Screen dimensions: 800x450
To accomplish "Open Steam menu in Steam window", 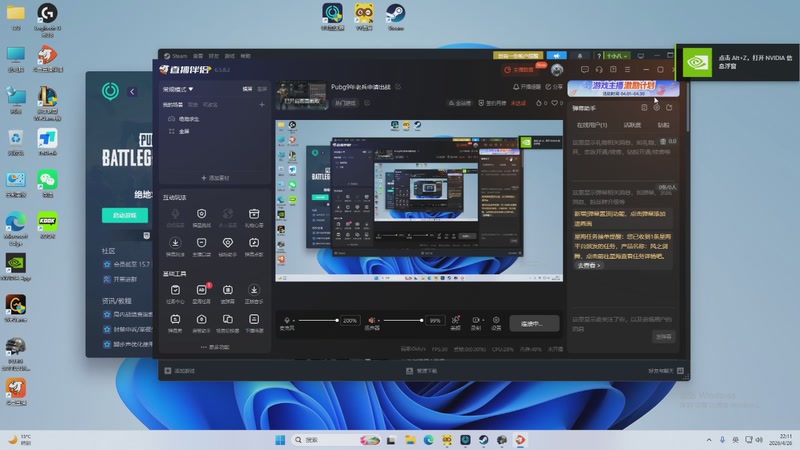I will (176, 56).
